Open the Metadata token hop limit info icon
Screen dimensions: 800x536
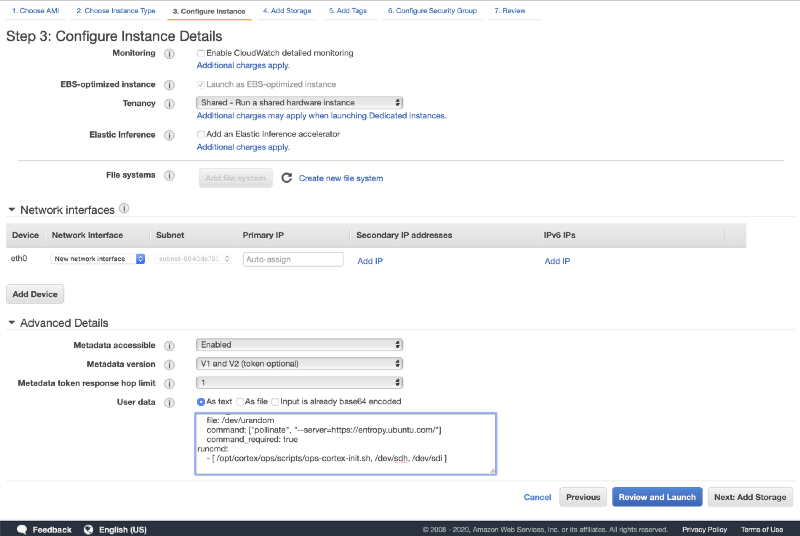pos(169,384)
